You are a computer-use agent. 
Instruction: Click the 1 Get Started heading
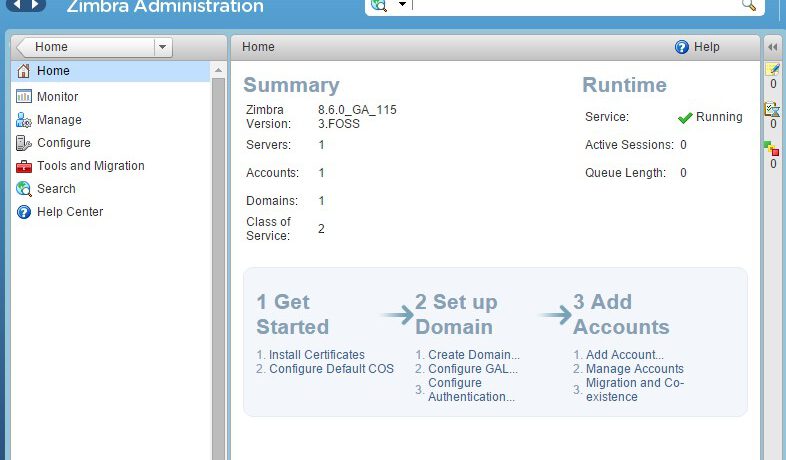(292, 315)
